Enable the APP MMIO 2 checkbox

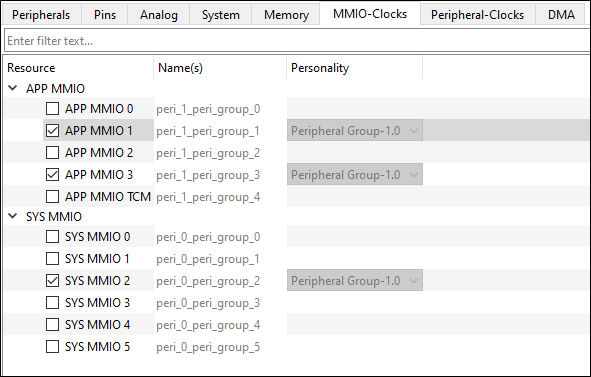pos(52,152)
